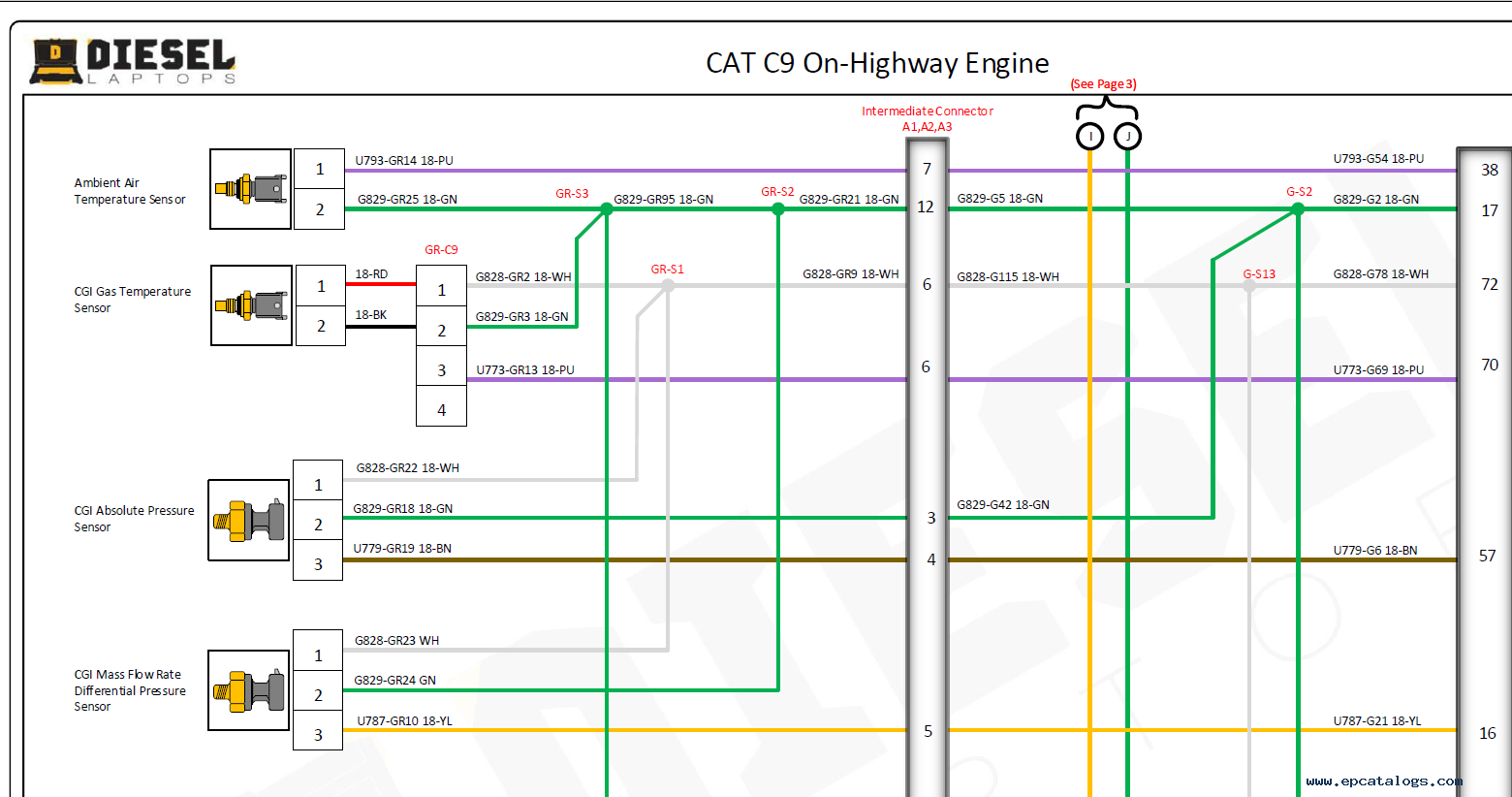Click ECM pin number 38

coord(1490,171)
